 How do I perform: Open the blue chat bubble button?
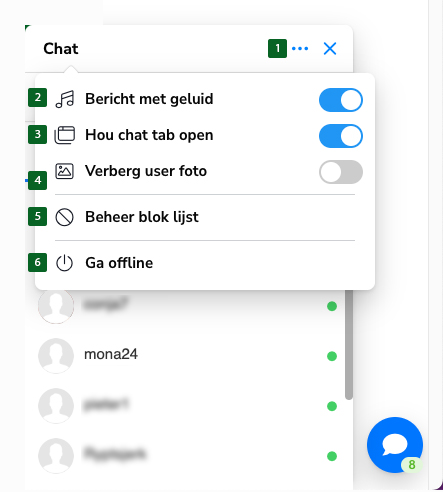point(395,445)
